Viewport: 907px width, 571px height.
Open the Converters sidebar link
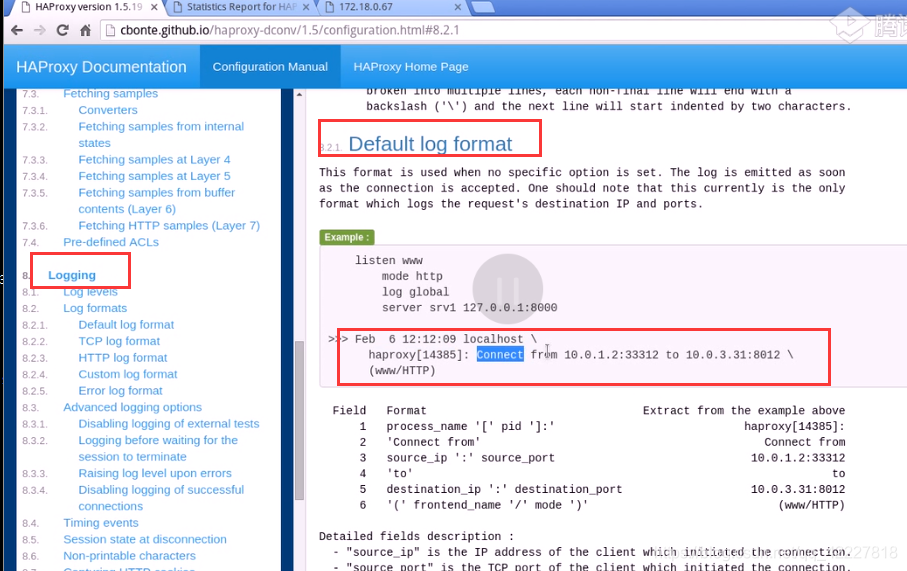108,110
